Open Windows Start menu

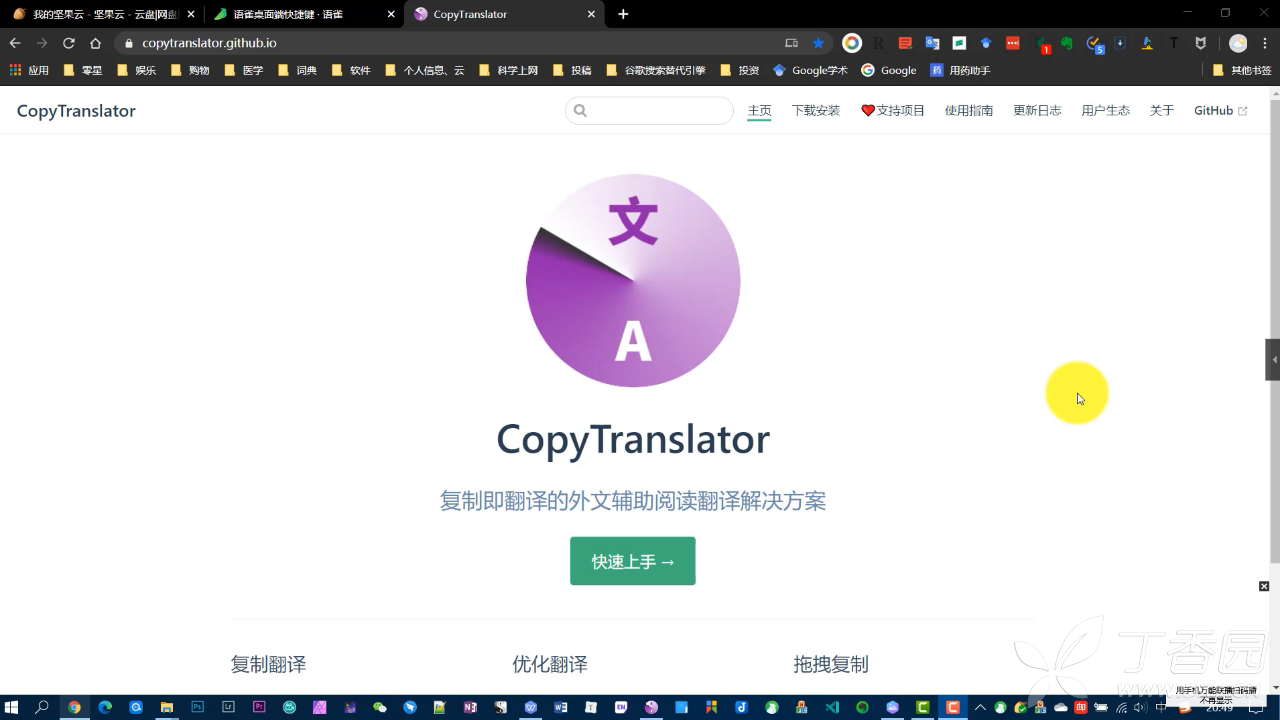pyautogui.click(x=11, y=707)
